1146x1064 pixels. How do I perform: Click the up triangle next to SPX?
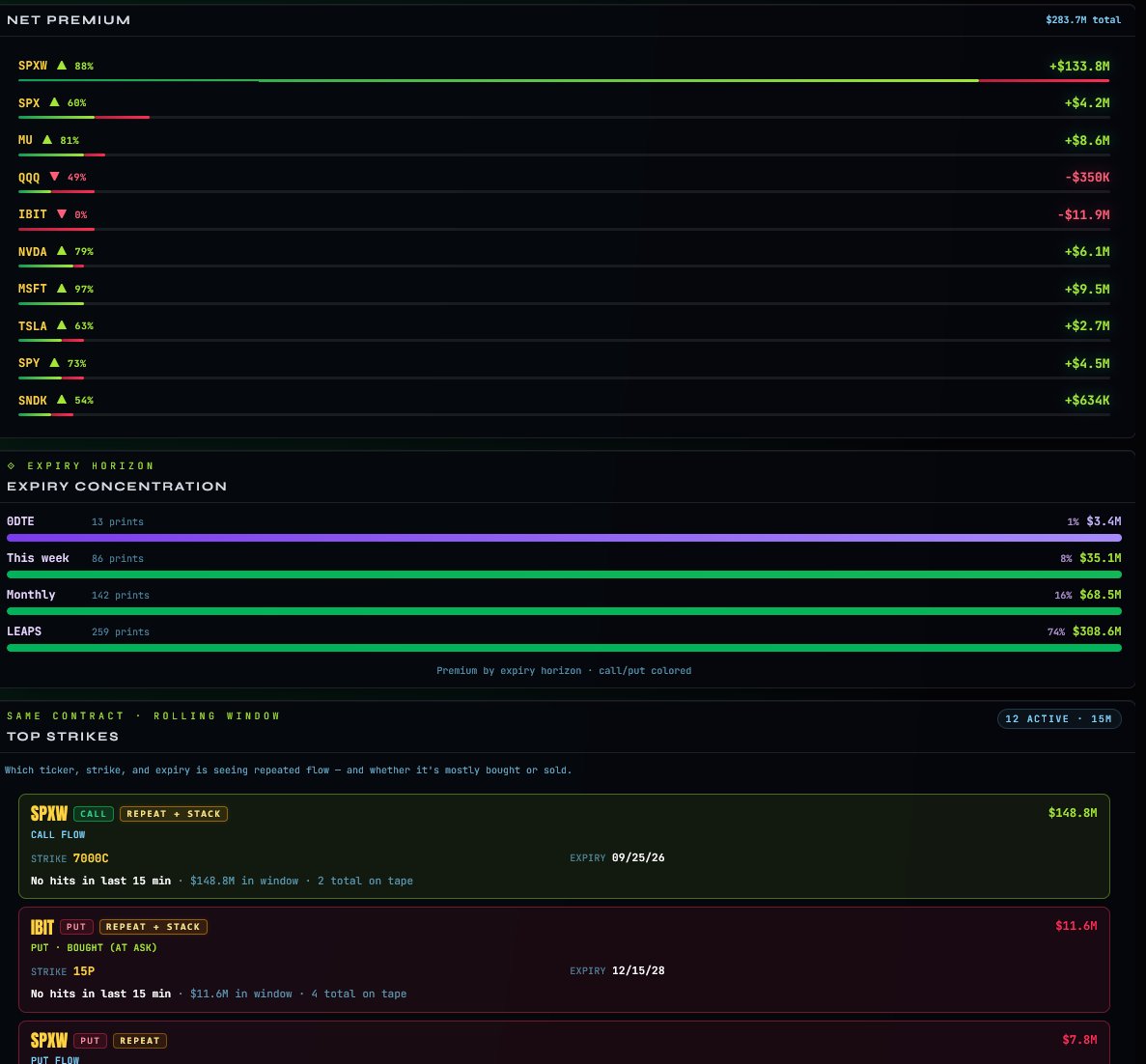point(54,102)
